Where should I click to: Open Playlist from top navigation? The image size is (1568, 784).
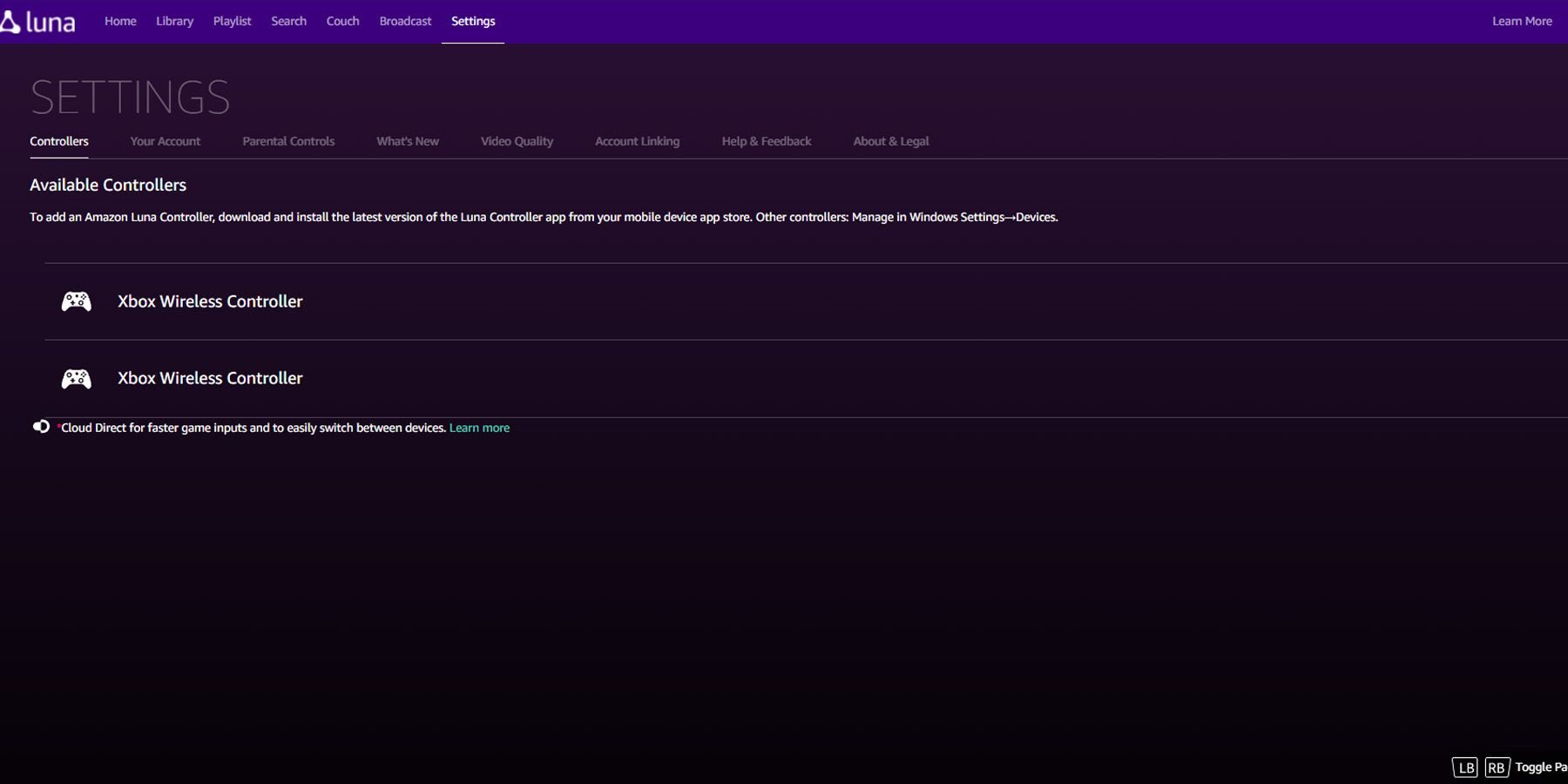[x=232, y=21]
